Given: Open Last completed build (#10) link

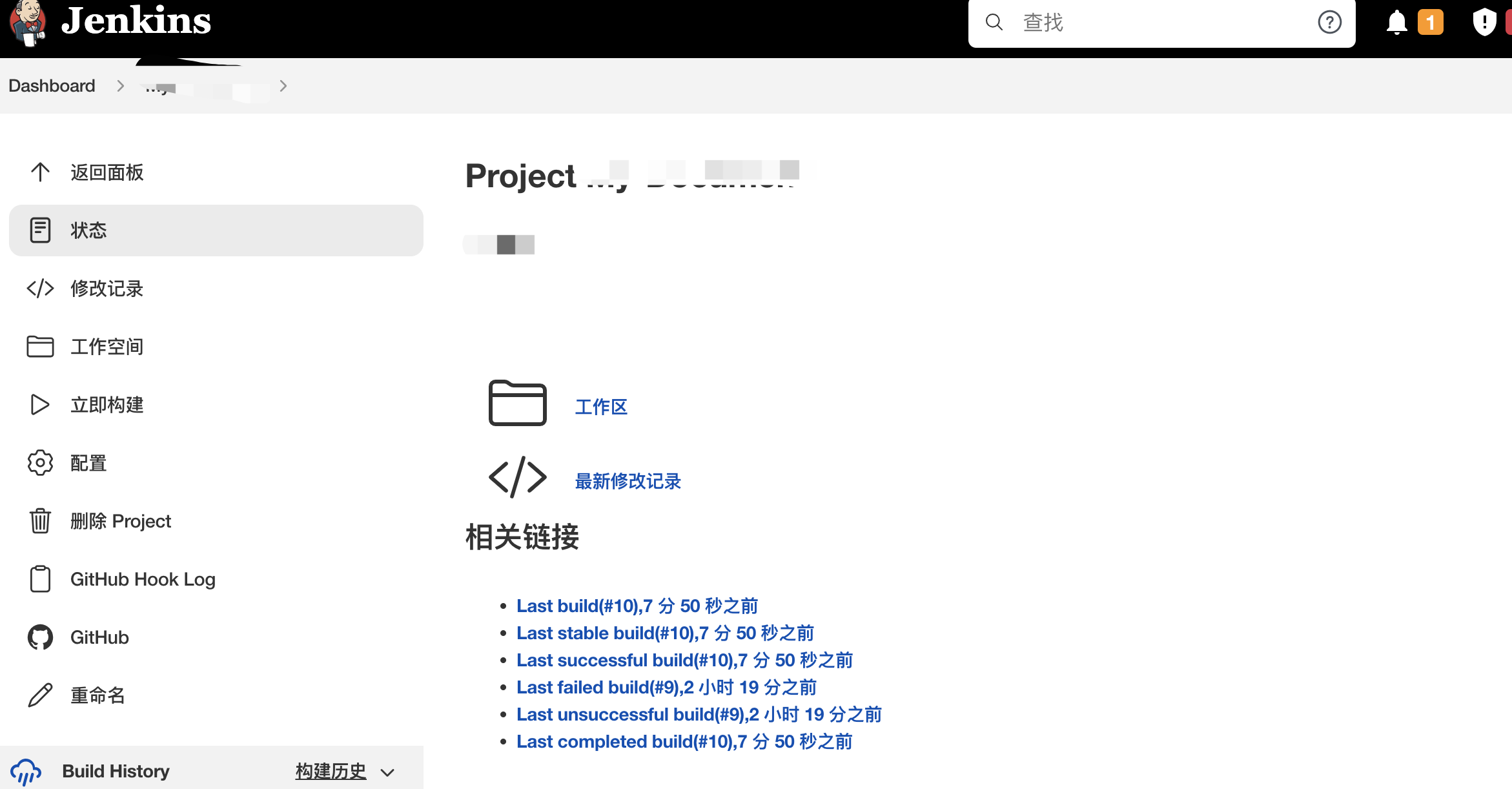Looking at the screenshot, I should [x=684, y=741].
